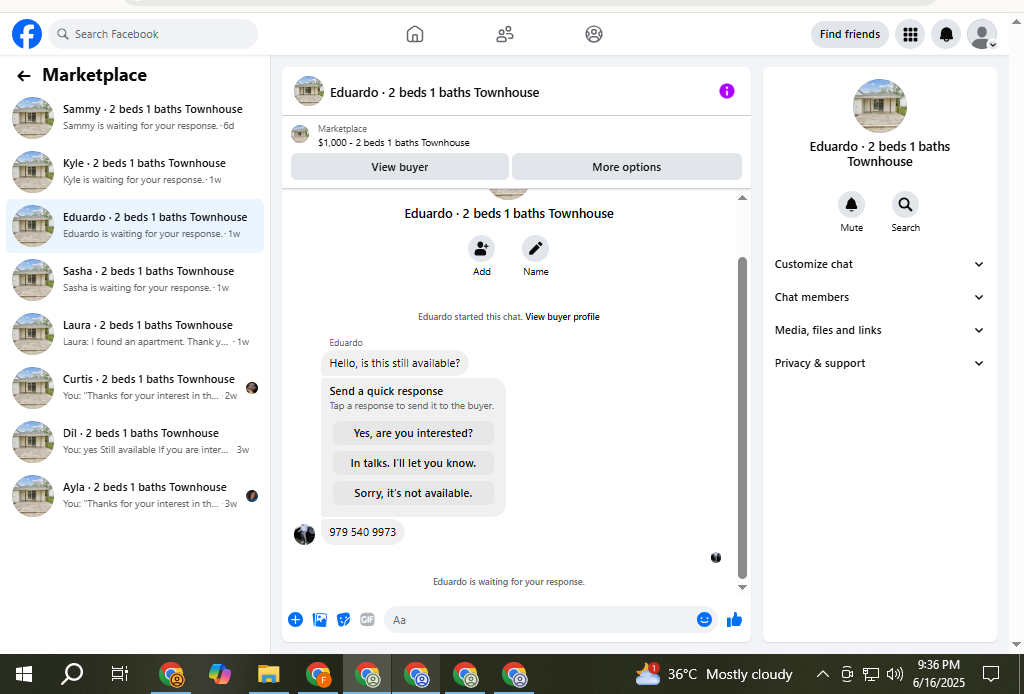Image resolution: width=1024 pixels, height=694 pixels.
Task: Click the listing thumbnail in right panel
Action: 880,106
